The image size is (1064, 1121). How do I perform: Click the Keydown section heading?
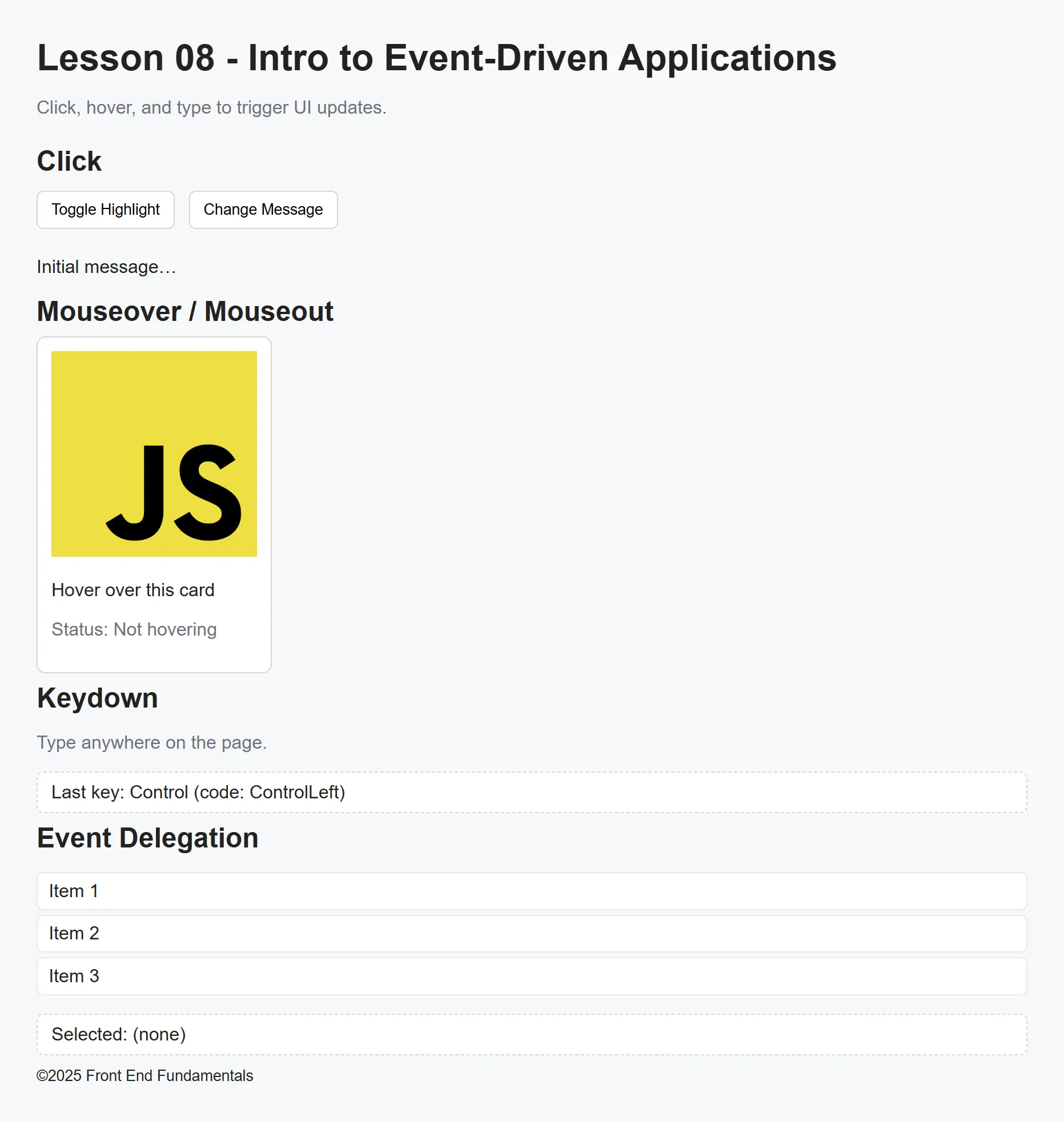click(97, 697)
